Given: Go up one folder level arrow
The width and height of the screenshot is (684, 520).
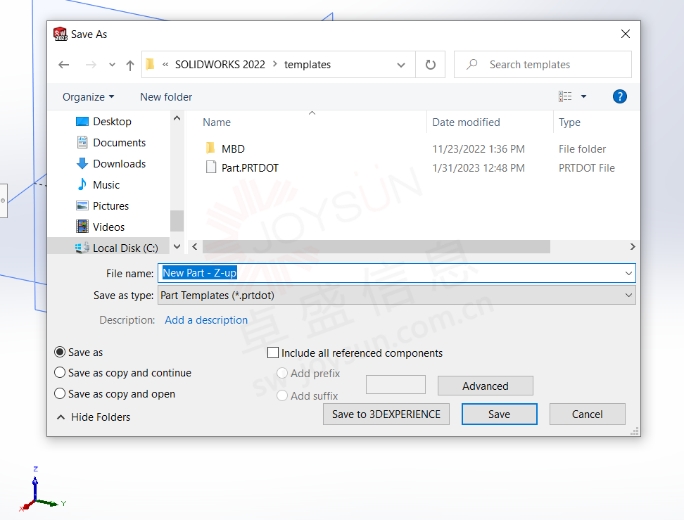Looking at the screenshot, I should point(130,65).
